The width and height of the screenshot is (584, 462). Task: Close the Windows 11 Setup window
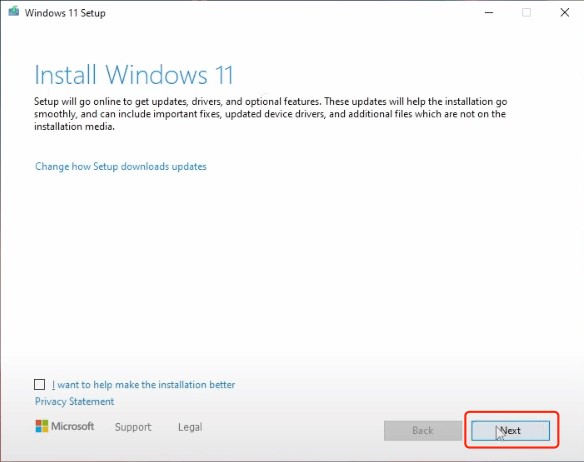click(x=565, y=12)
